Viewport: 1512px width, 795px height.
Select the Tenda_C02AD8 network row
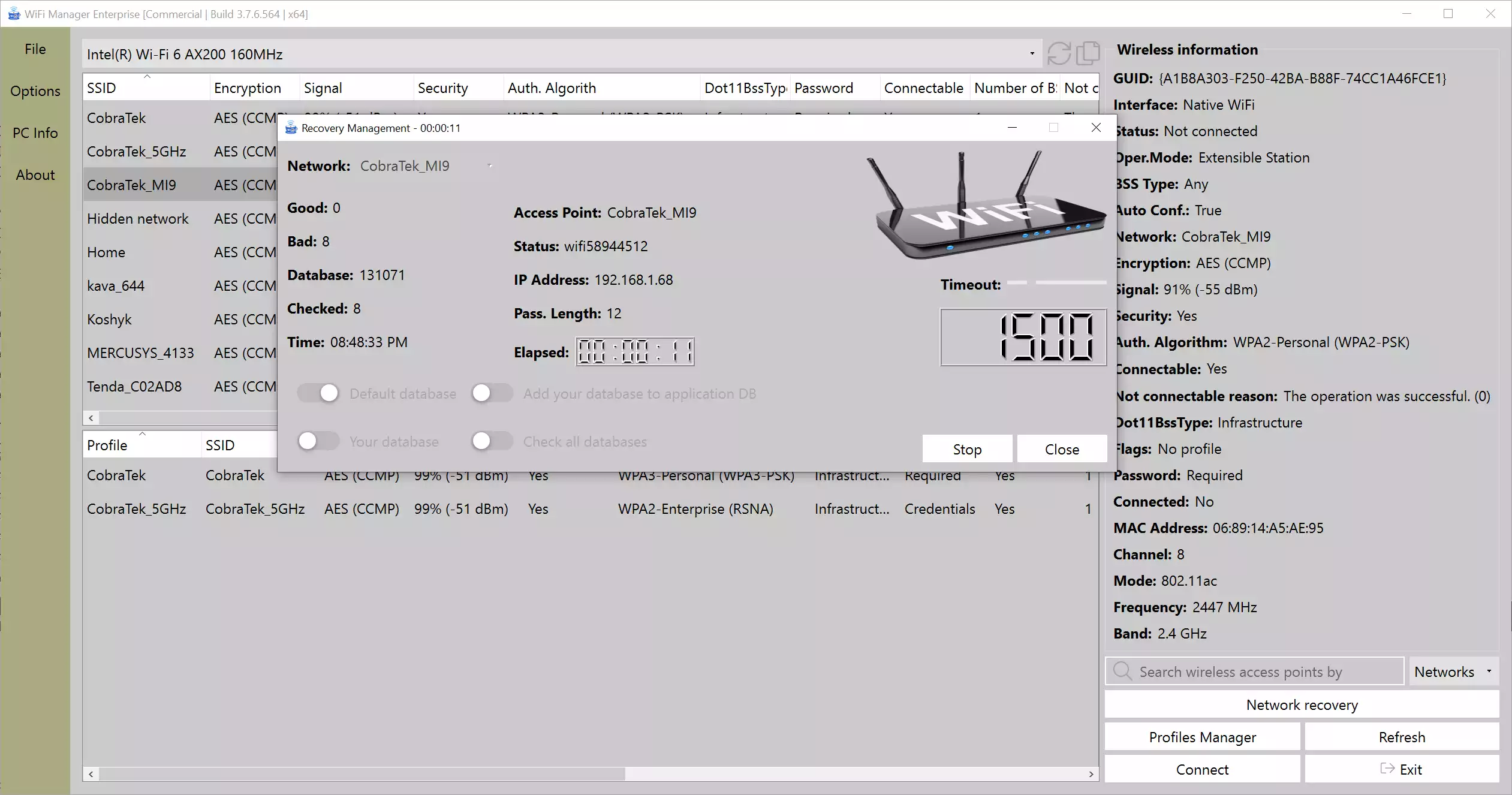tap(180, 387)
